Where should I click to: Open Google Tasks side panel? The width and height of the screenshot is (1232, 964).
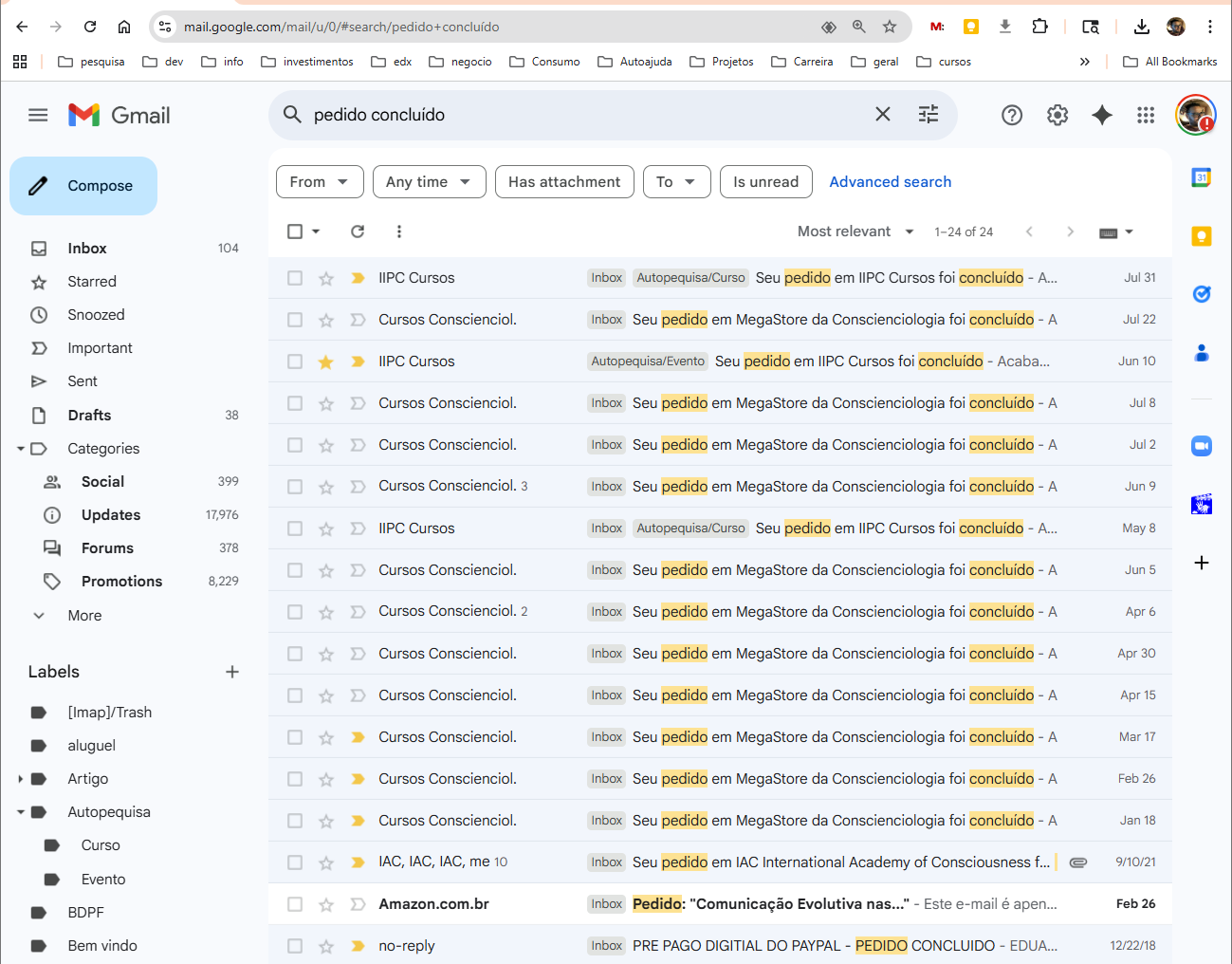click(1202, 294)
